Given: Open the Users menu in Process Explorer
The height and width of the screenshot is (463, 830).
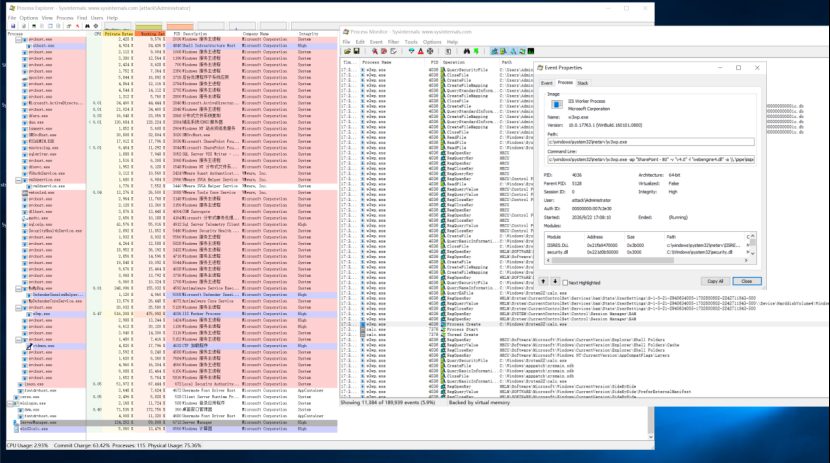Looking at the screenshot, I should pyautogui.click(x=96, y=18).
